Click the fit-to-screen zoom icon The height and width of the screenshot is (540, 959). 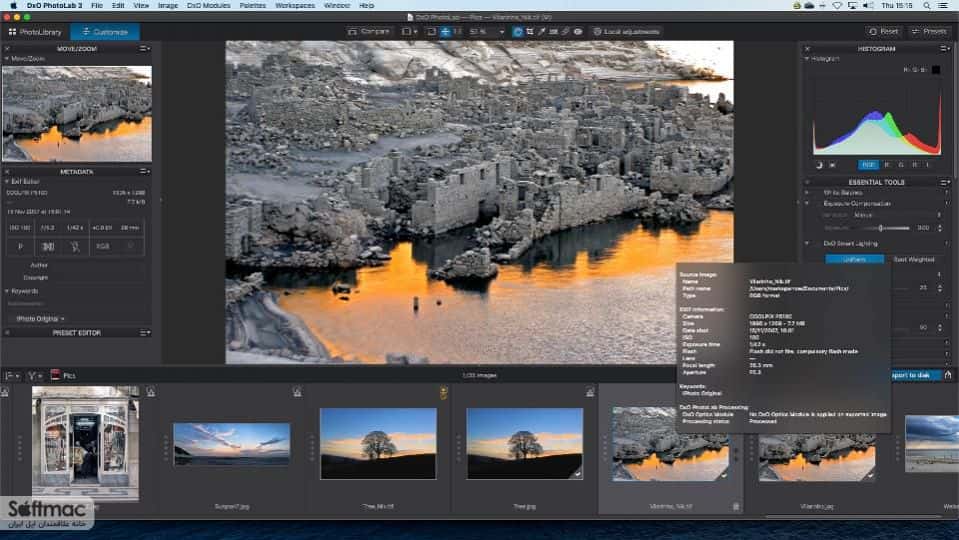tap(432, 31)
